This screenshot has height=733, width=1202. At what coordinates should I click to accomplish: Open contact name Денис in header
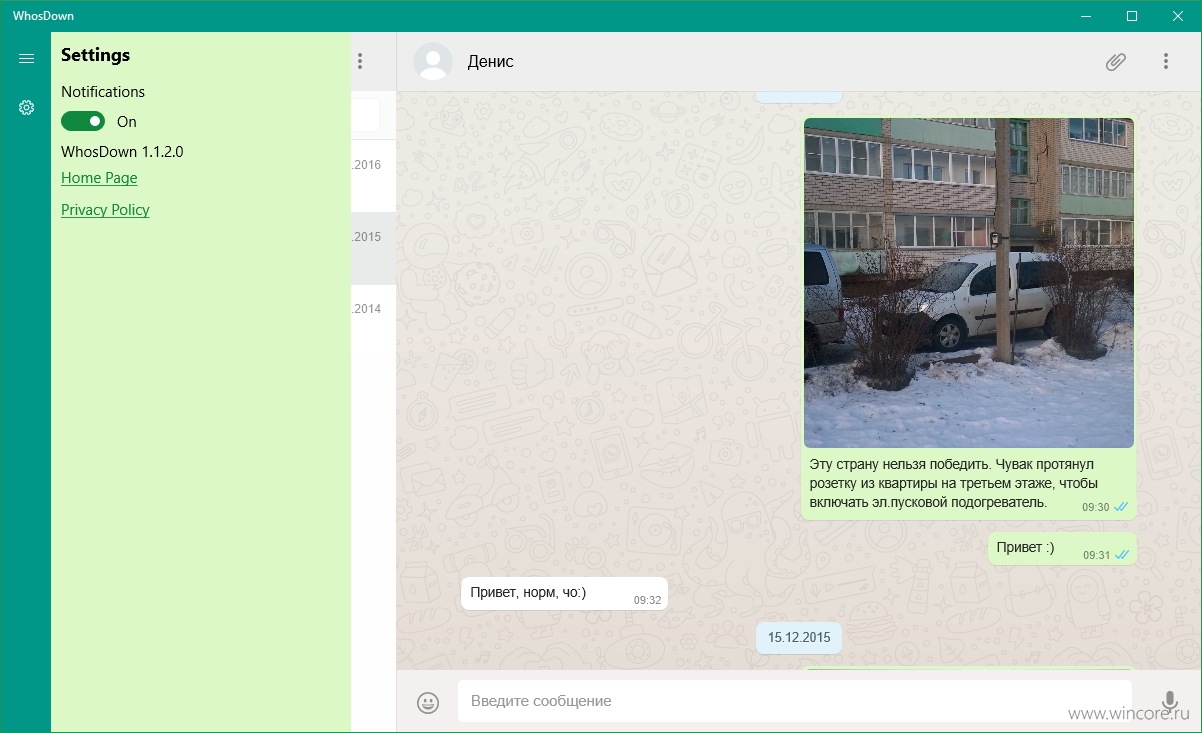click(x=490, y=62)
